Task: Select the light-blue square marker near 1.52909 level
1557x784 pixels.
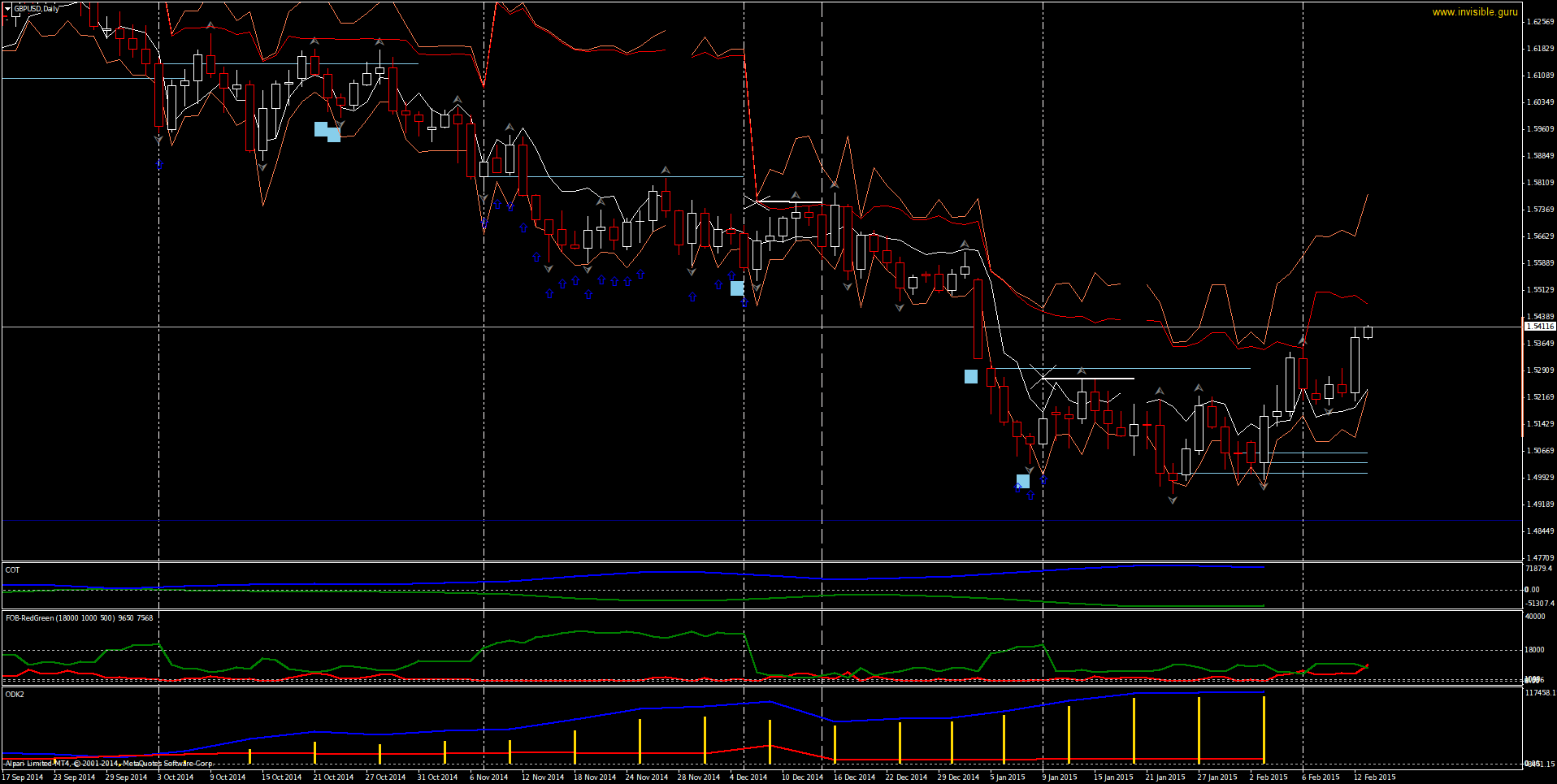Action: point(971,377)
